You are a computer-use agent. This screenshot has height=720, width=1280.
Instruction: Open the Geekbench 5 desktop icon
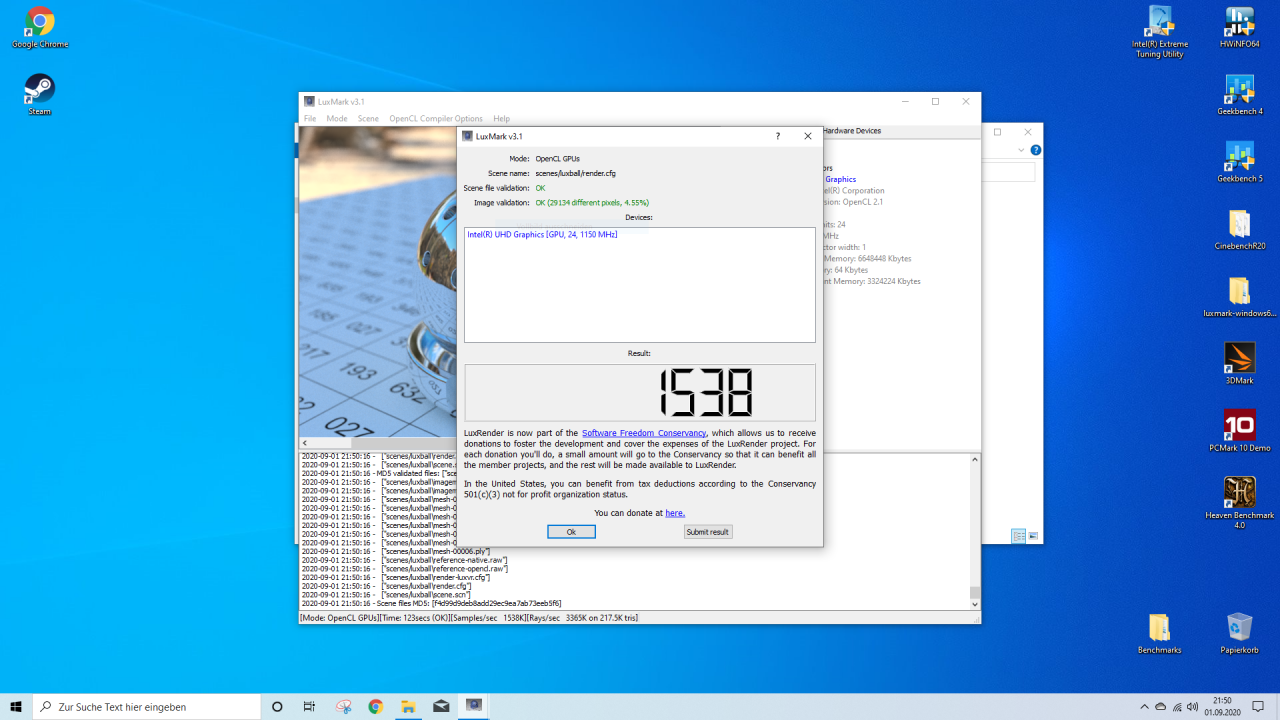tap(1240, 163)
